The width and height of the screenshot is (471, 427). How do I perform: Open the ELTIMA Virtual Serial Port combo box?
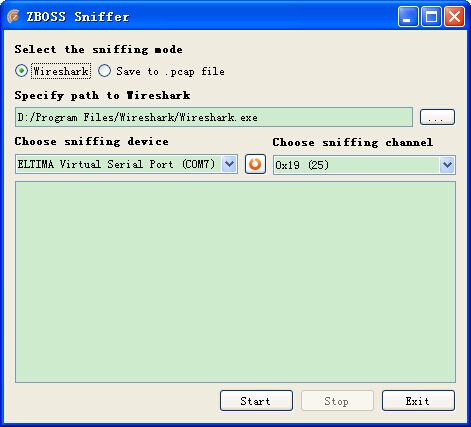coord(126,164)
